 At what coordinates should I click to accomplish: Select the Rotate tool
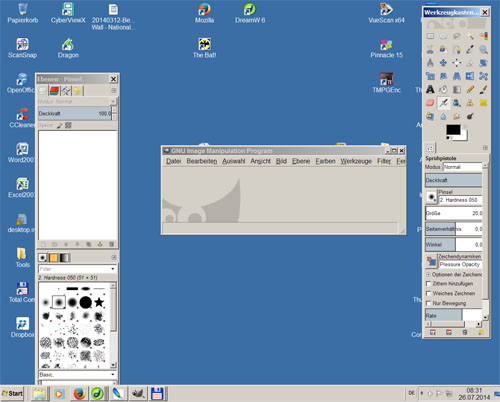point(483,63)
